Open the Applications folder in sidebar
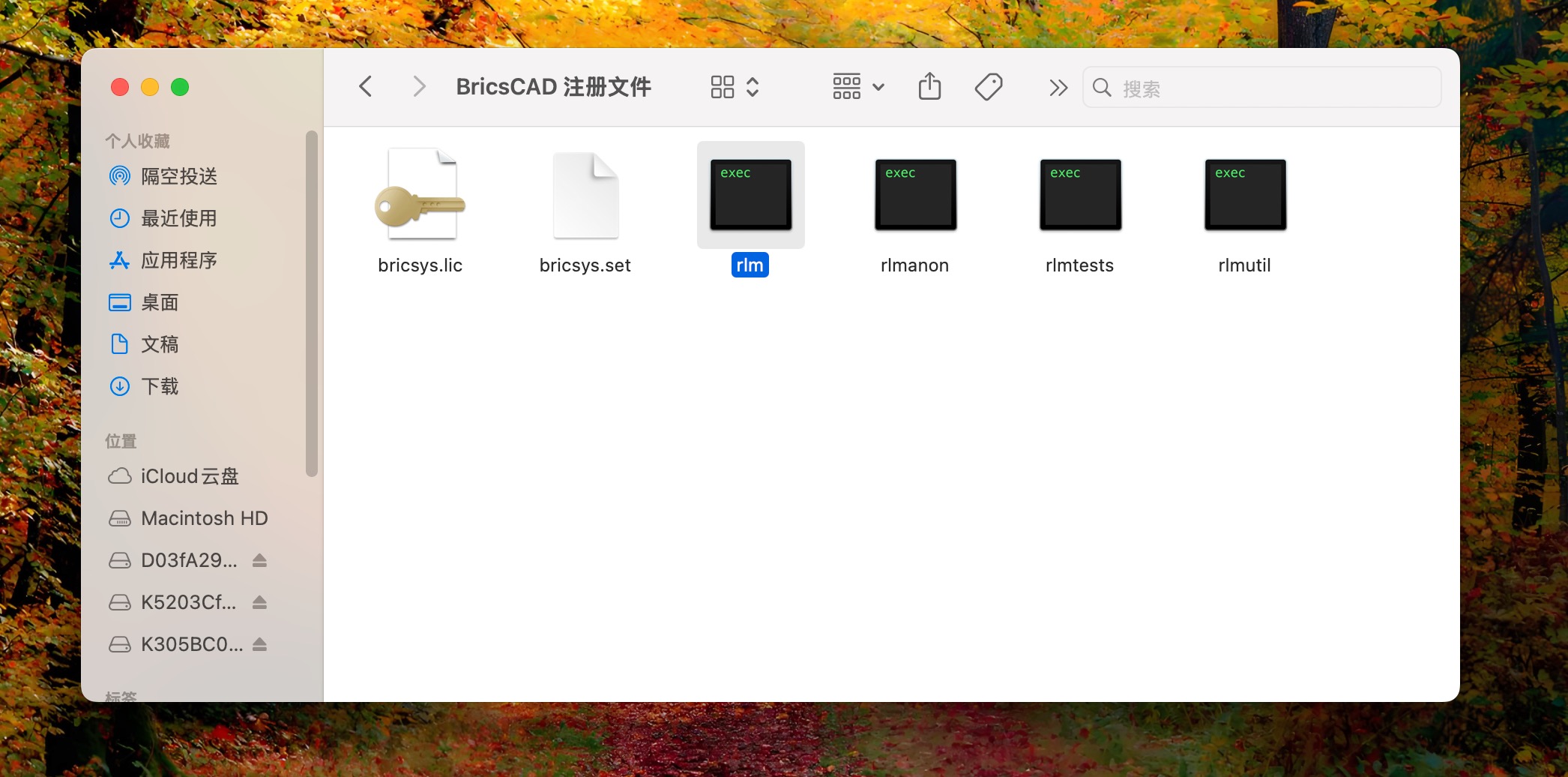Screen dimensions: 1568x777 coord(178,260)
